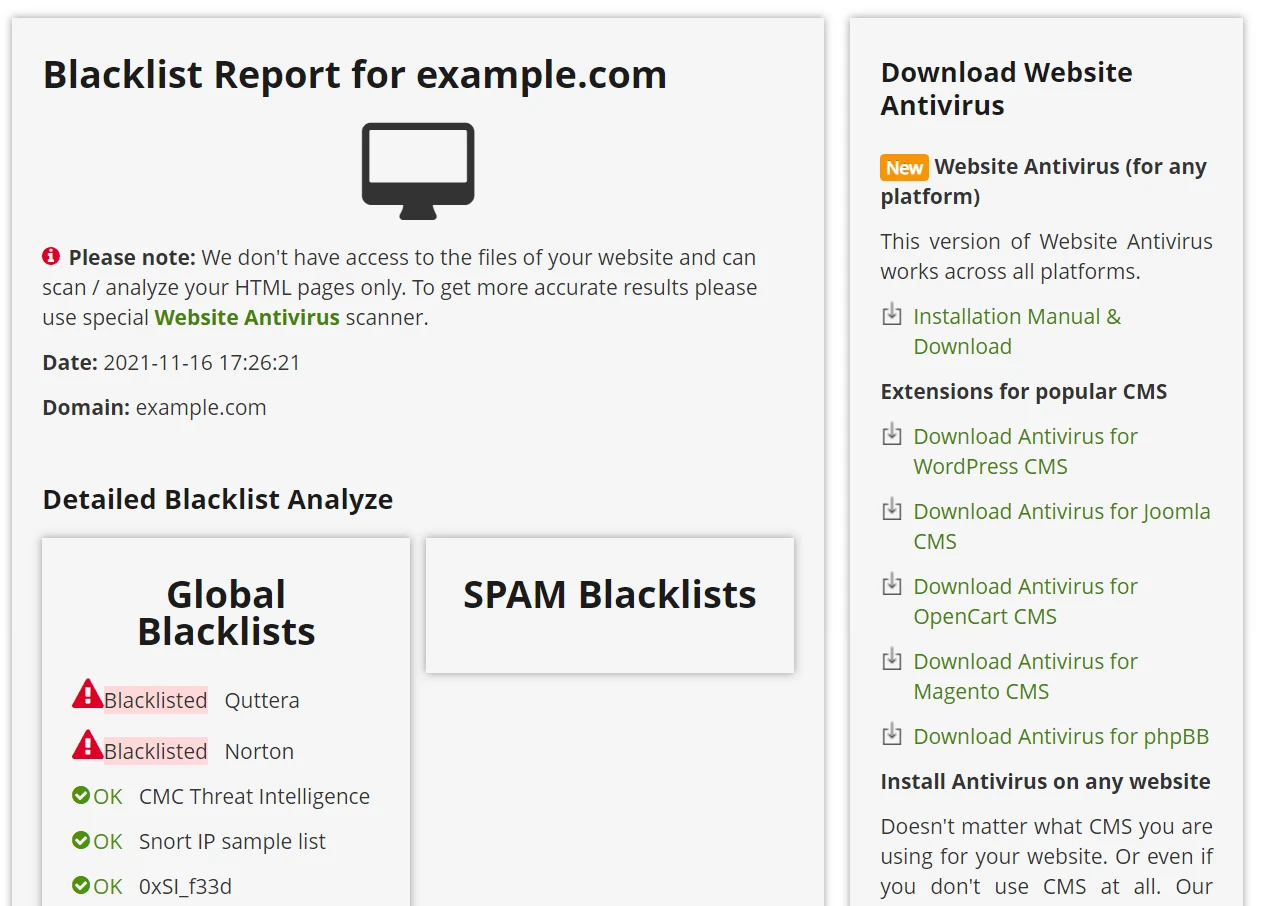Click the red info icon beside Please note
Image resolution: width=1262 pixels, height=906 pixels.
(51, 257)
